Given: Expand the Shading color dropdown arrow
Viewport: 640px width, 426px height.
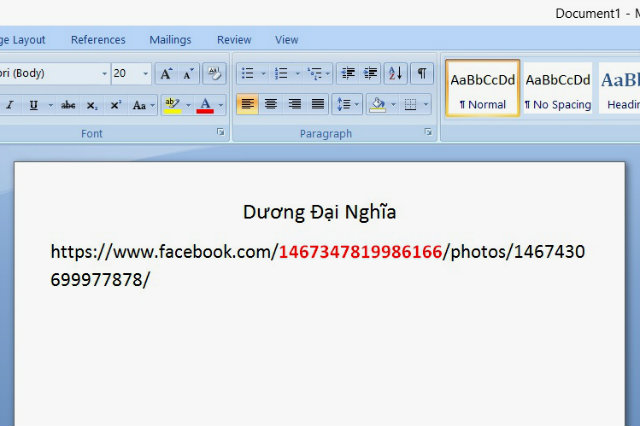Looking at the screenshot, I should [393, 104].
